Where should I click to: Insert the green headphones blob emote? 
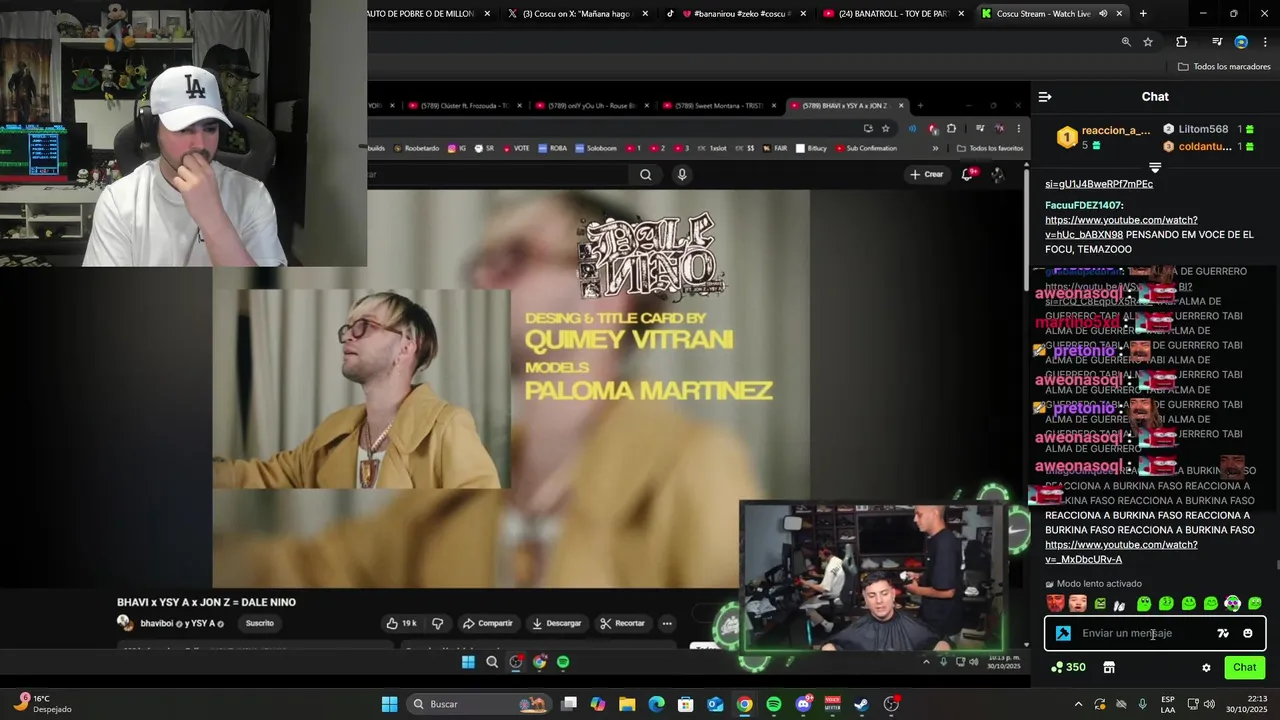click(x=1233, y=603)
